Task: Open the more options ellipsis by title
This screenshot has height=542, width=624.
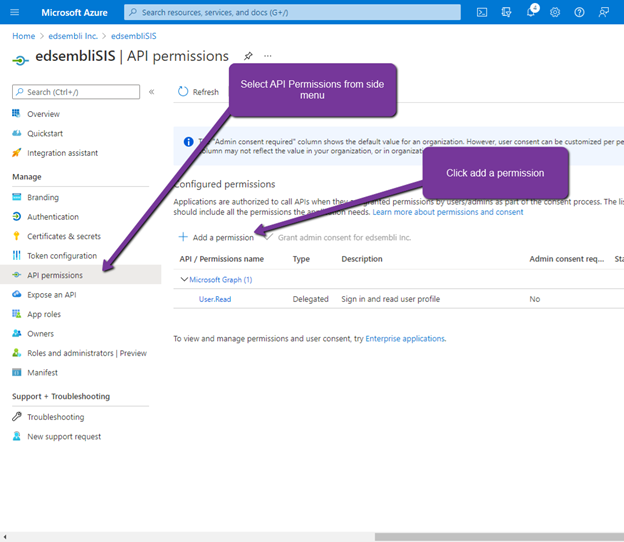Action: click(268, 56)
